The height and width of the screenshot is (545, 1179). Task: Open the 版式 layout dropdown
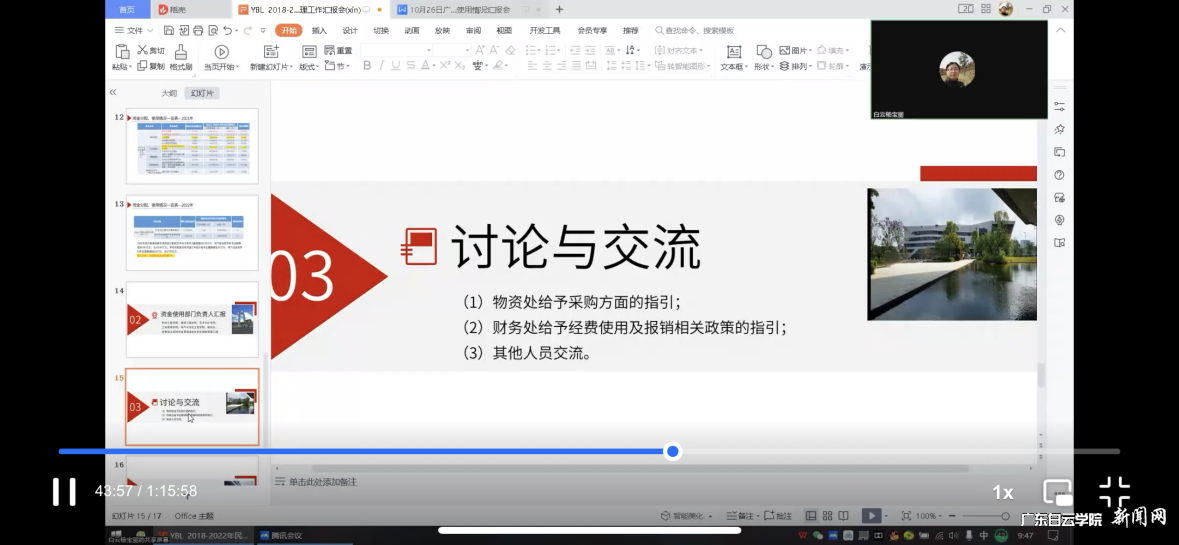point(309,66)
